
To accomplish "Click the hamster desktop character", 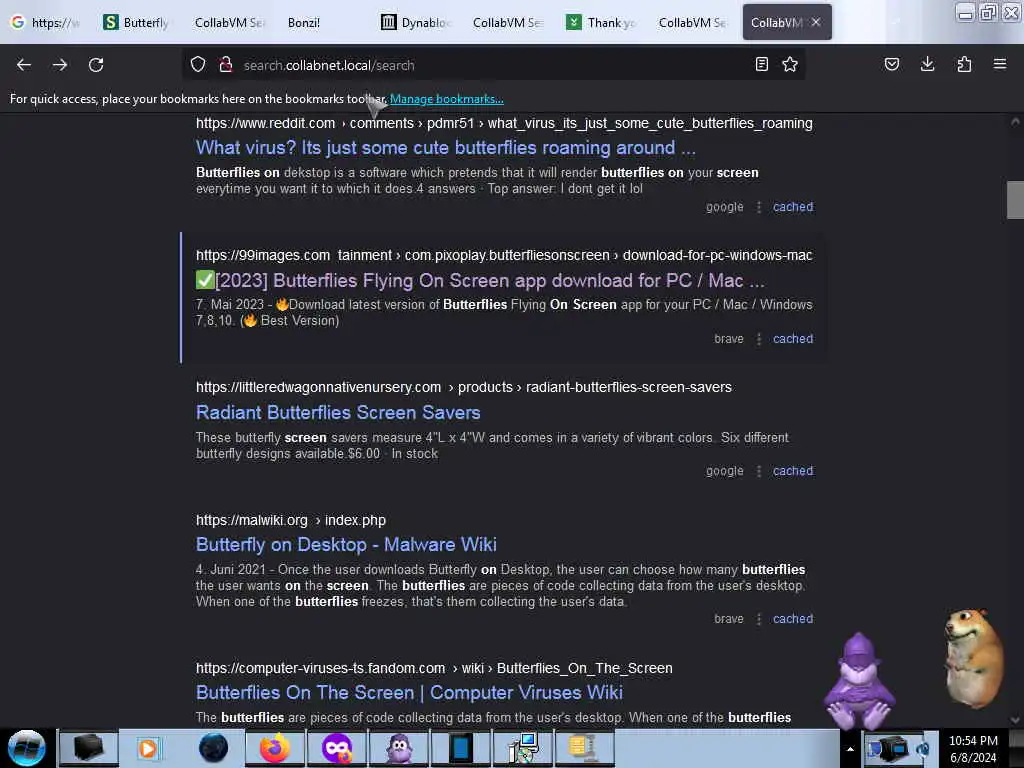I will pyautogui.click(x=972, y=658).
